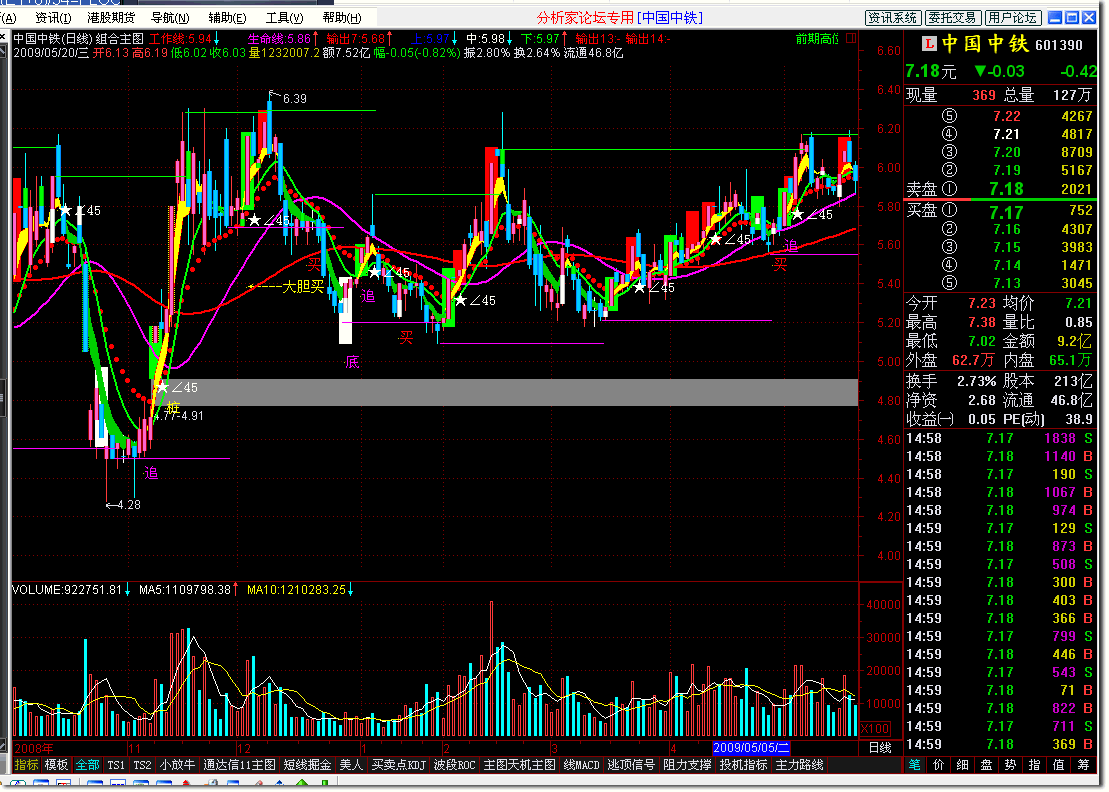Click the 日线 period button
The width and height of the screenshot is (1109, 792).
click(880, 748)
